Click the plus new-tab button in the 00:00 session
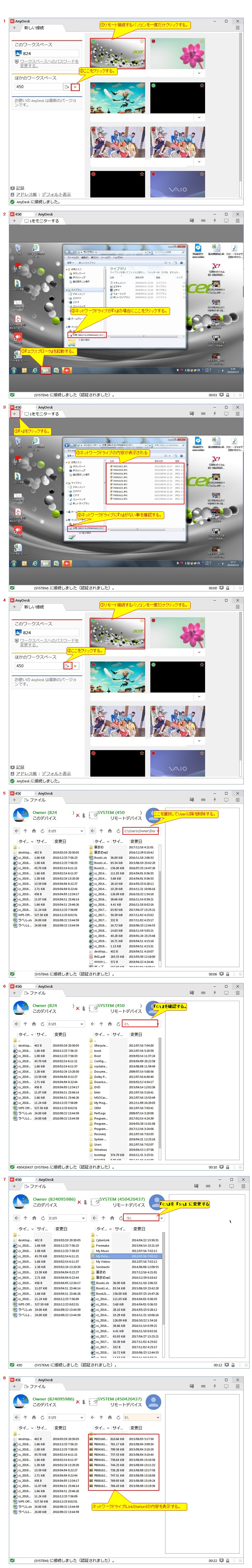The width and height of the screenshot is (252, 1568). pos(14,414)
